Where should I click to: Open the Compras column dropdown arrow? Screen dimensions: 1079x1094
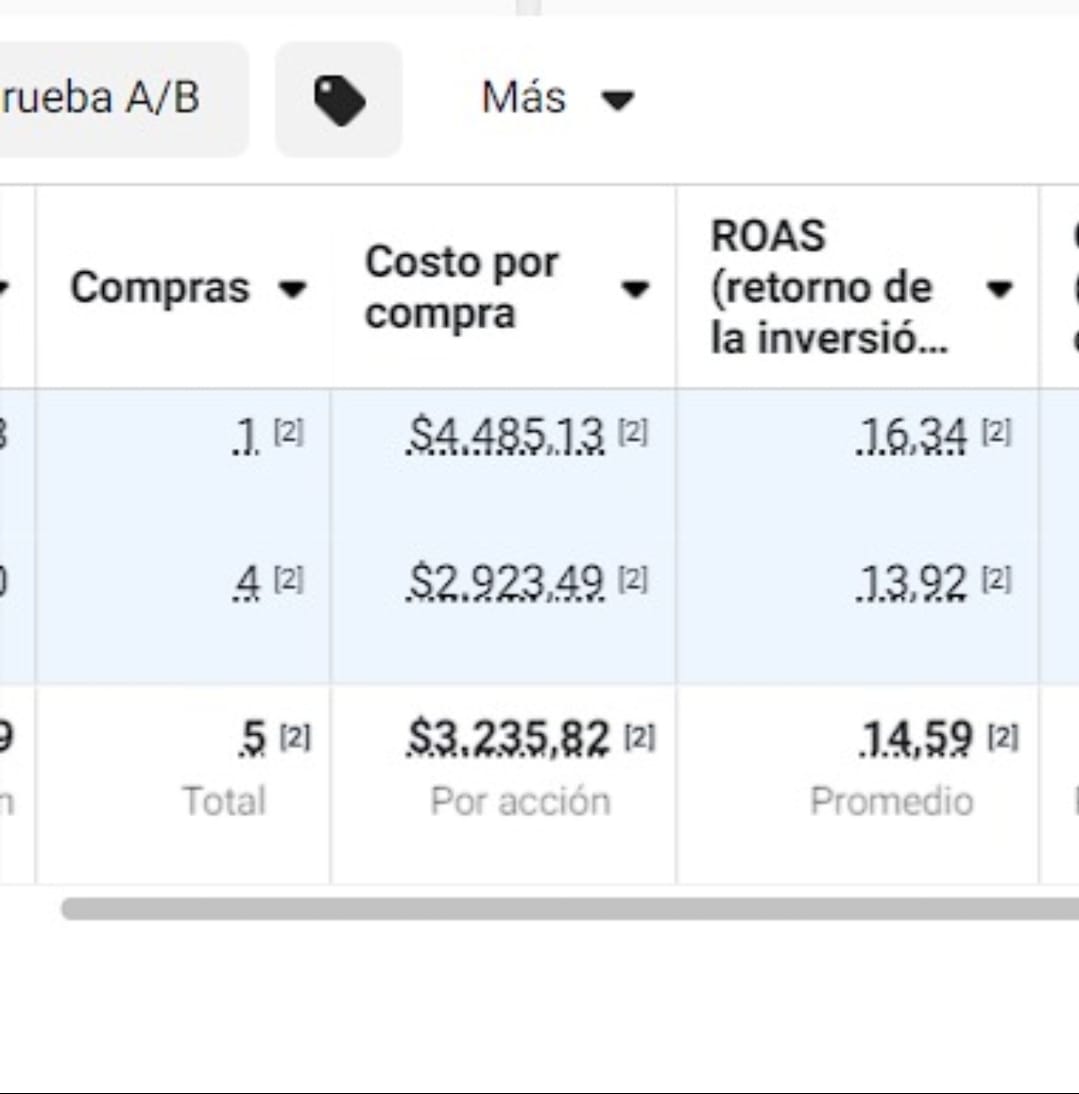point(291,290)
